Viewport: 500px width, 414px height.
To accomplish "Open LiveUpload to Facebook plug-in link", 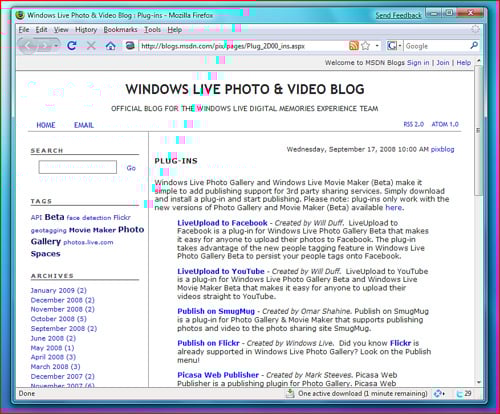I will (x=222, y=223).
